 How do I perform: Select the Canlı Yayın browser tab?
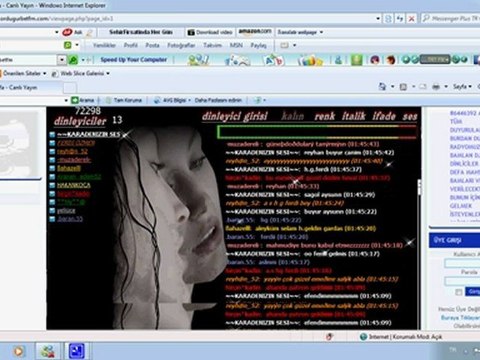pos(30,87)
